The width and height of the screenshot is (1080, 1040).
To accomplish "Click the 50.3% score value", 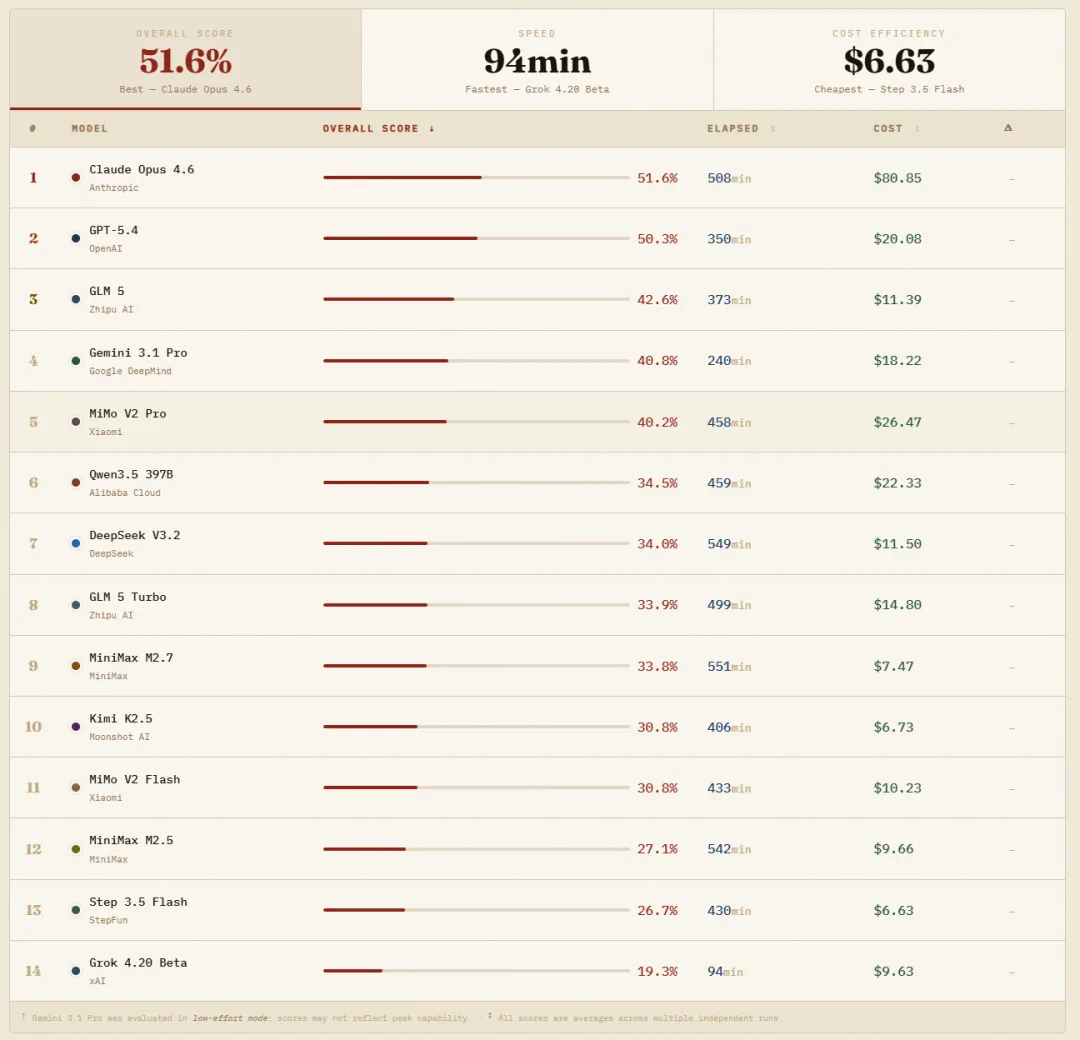I will coord(657,239).
